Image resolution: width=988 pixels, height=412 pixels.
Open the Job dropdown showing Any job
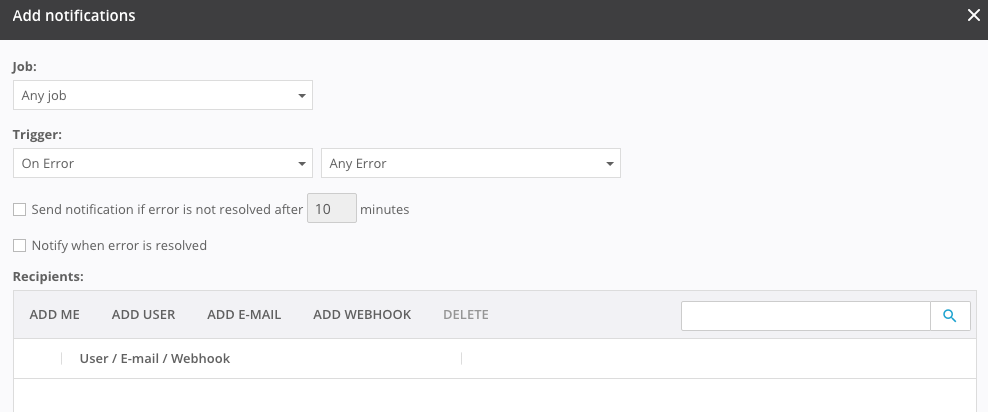[163, 96]
